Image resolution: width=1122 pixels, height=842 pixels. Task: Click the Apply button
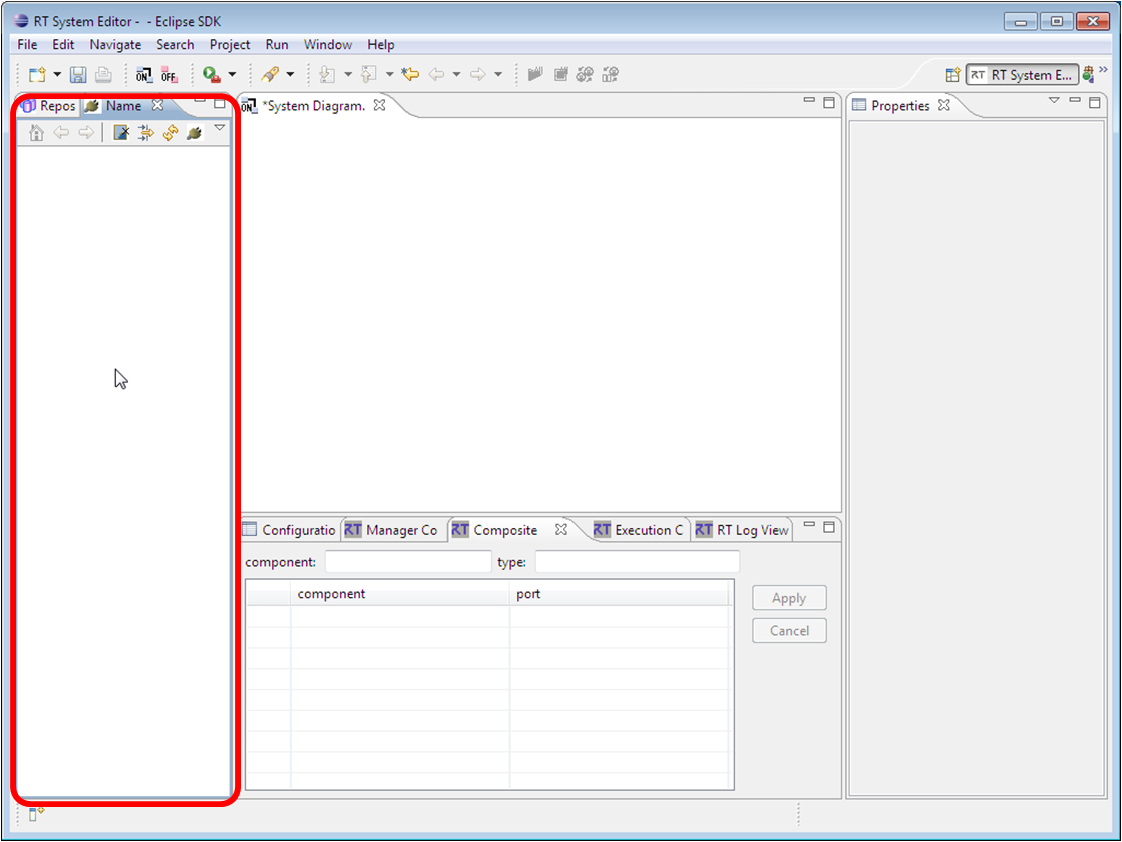[x=789, y=598]
